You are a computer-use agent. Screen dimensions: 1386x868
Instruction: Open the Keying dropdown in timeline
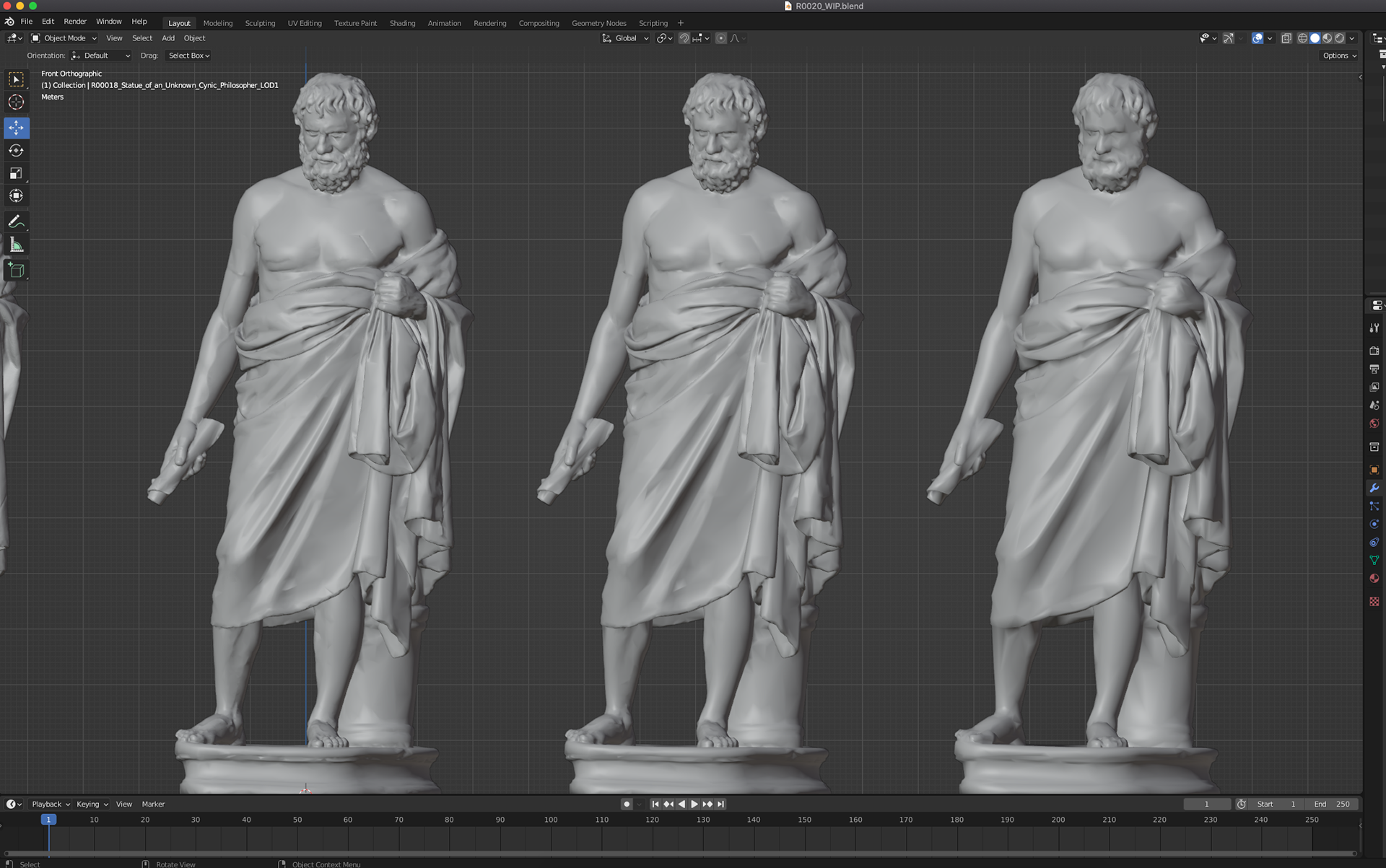click(x=92, y=804)
